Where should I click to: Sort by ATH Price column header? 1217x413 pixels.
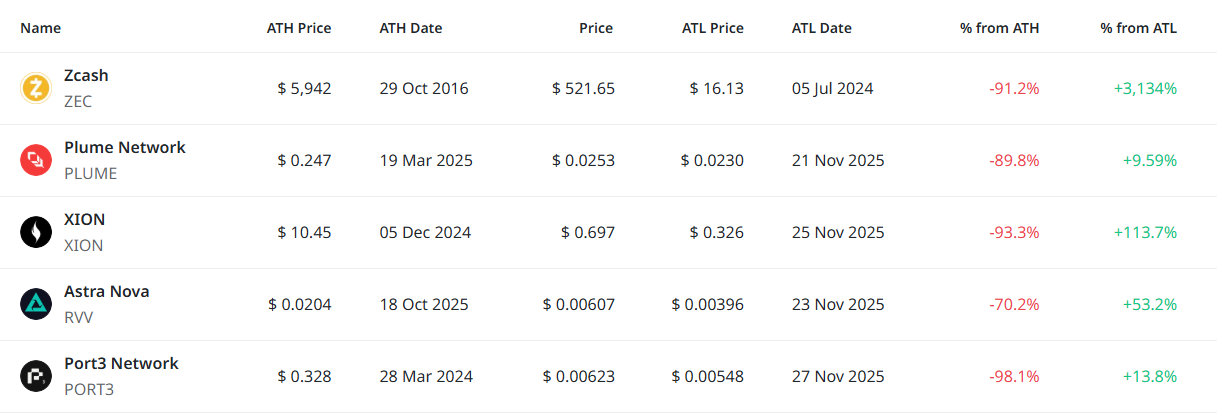(x=298, y=28)
